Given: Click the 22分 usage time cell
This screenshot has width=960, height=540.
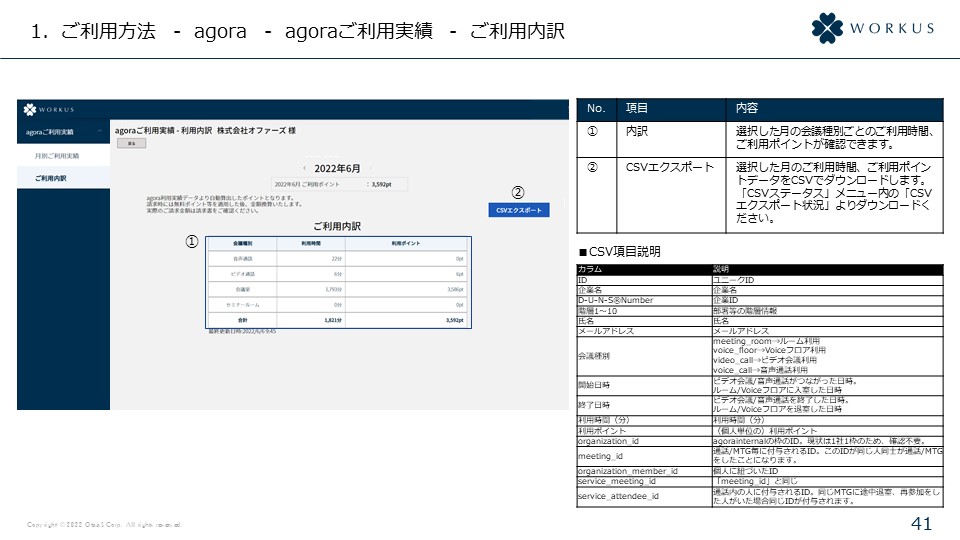Looking at the screenshot, I should coord(337,259).
